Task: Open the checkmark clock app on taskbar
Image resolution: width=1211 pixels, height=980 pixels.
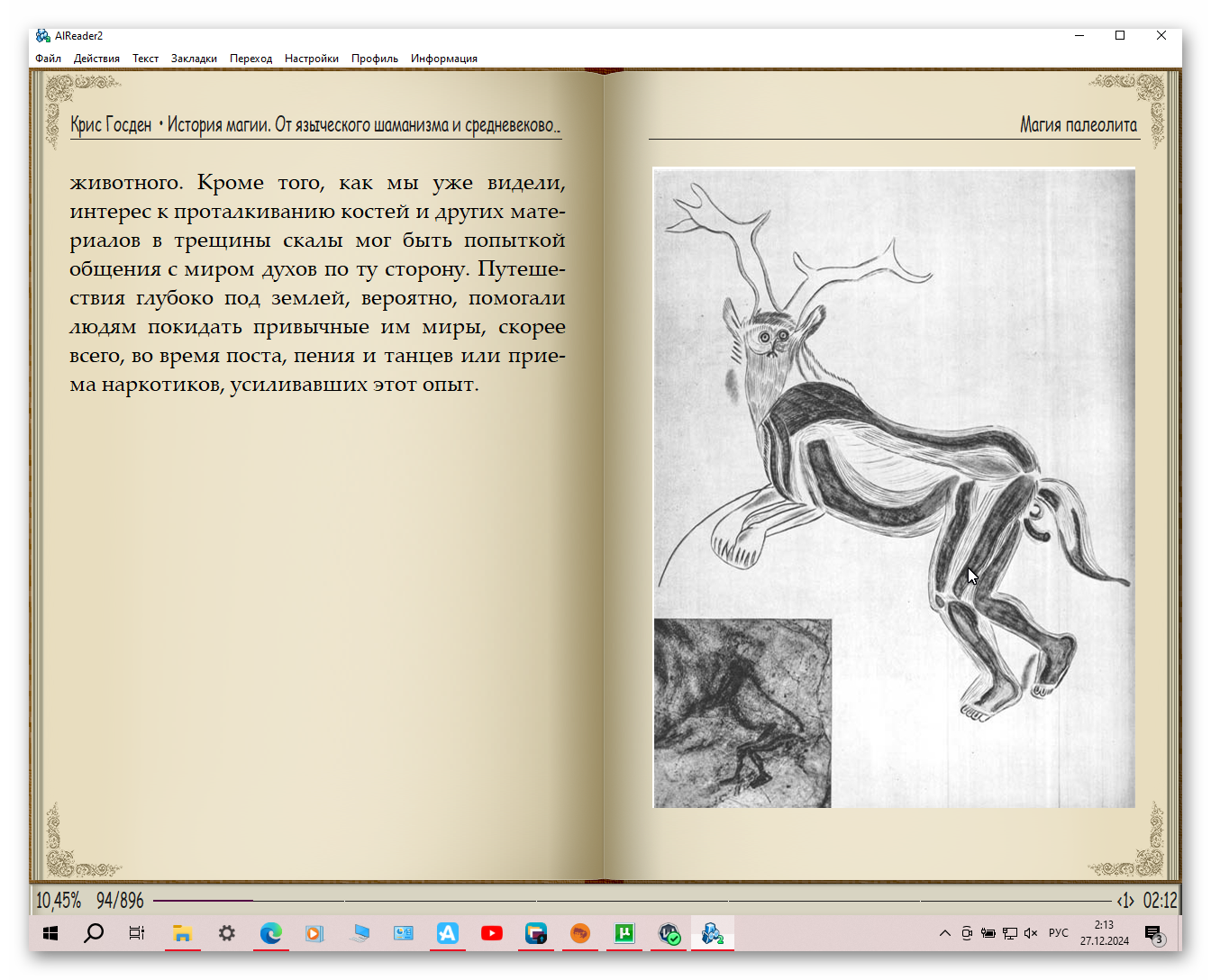Action: coord(669,933)
